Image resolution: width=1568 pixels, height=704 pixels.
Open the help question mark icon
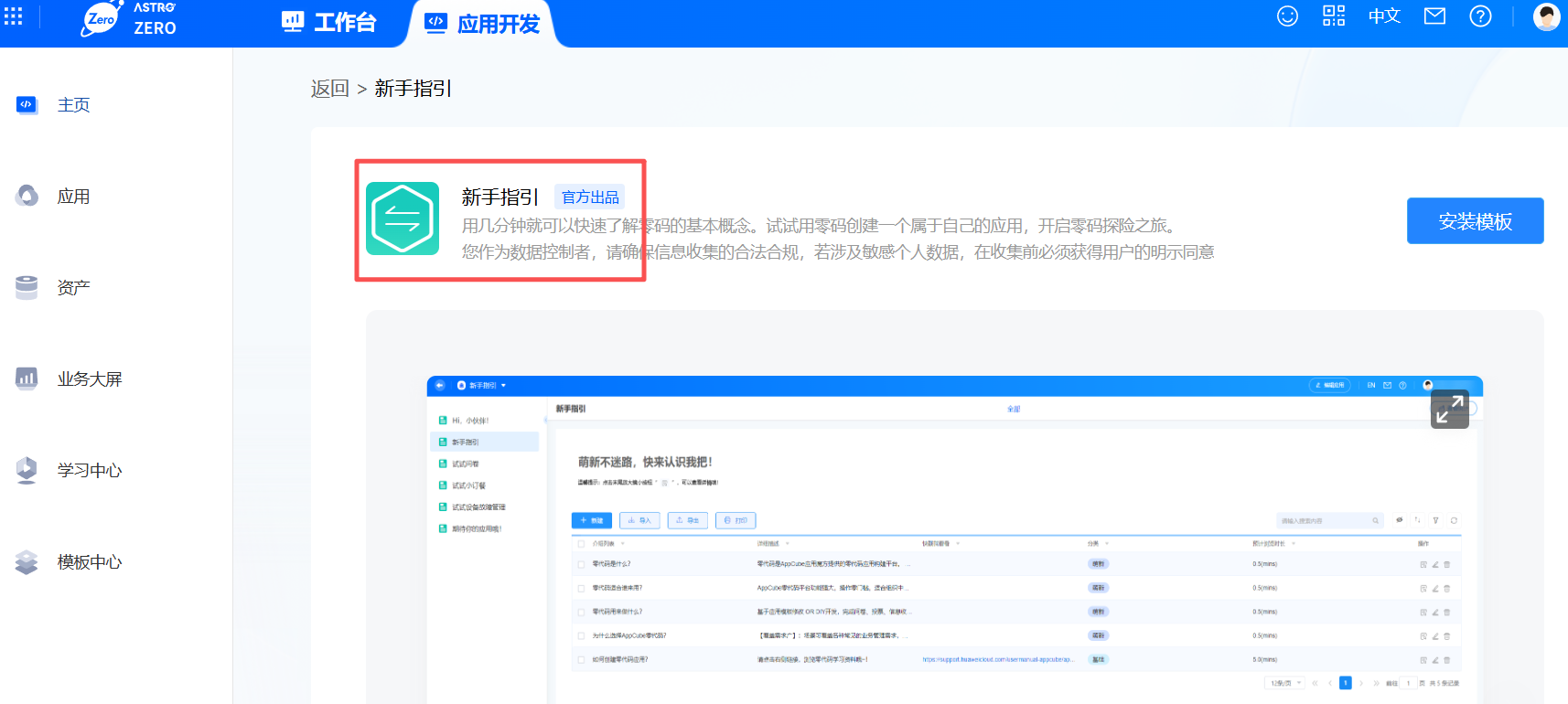1480,16
